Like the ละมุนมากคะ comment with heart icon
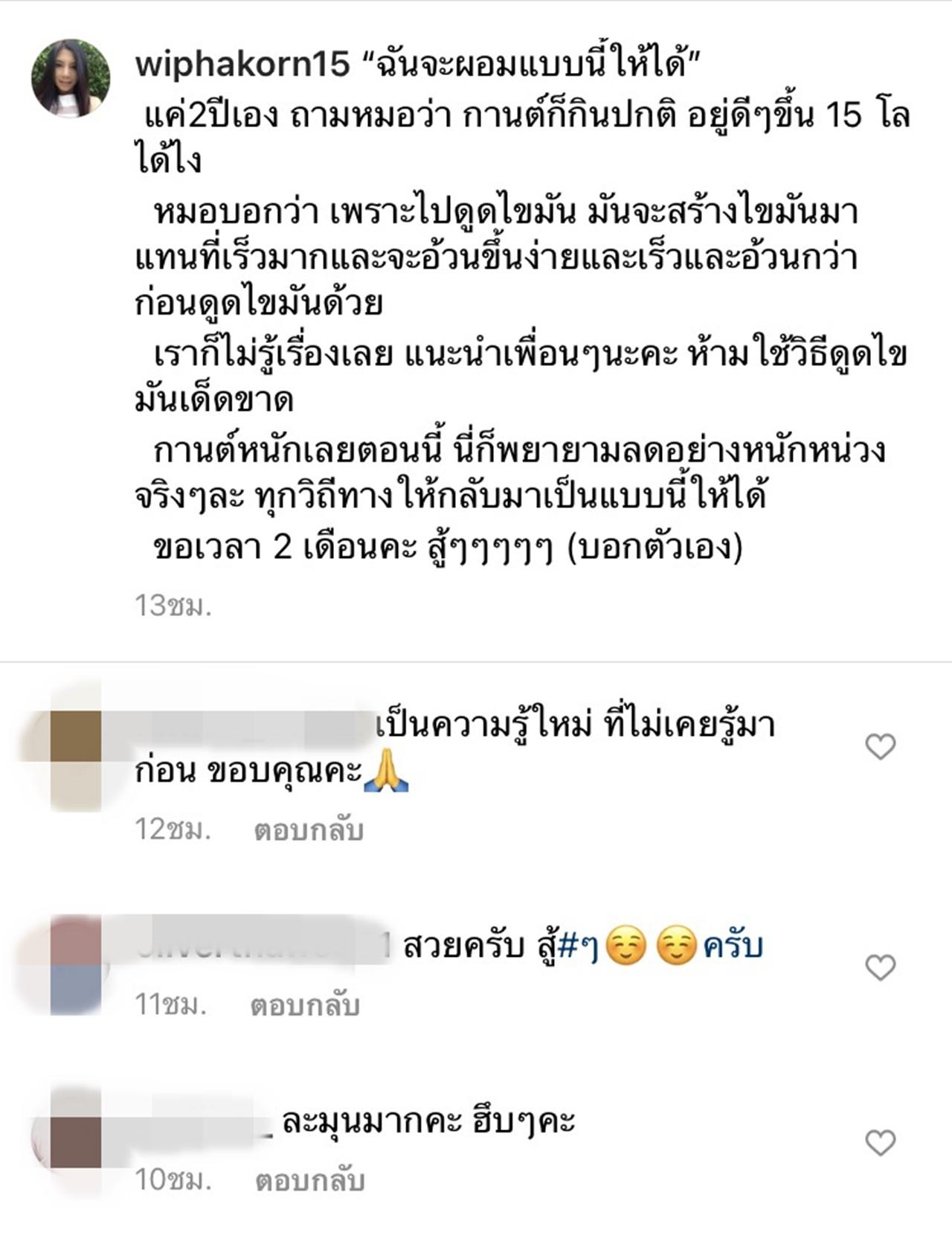Viewport: 952px width, 1247px height. tap(881, 1143)
